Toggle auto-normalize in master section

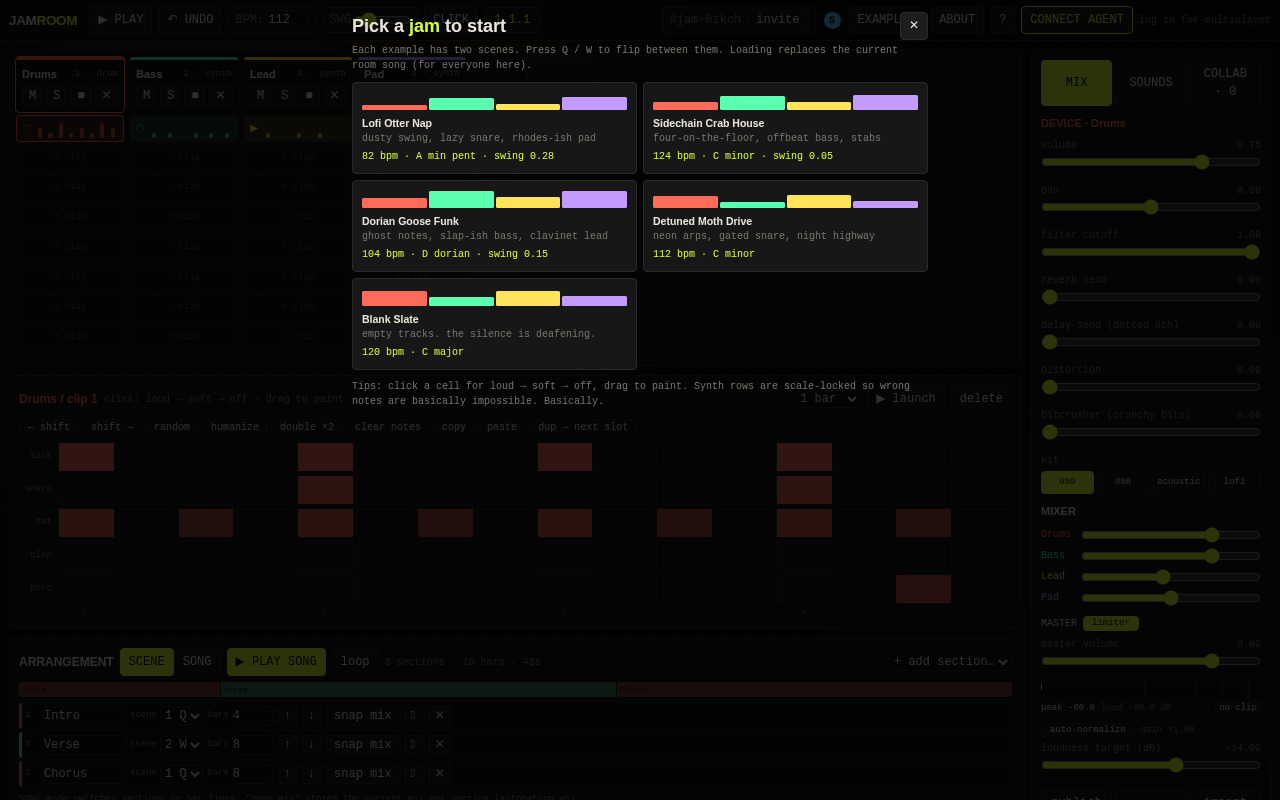(x=1088, y=730)
